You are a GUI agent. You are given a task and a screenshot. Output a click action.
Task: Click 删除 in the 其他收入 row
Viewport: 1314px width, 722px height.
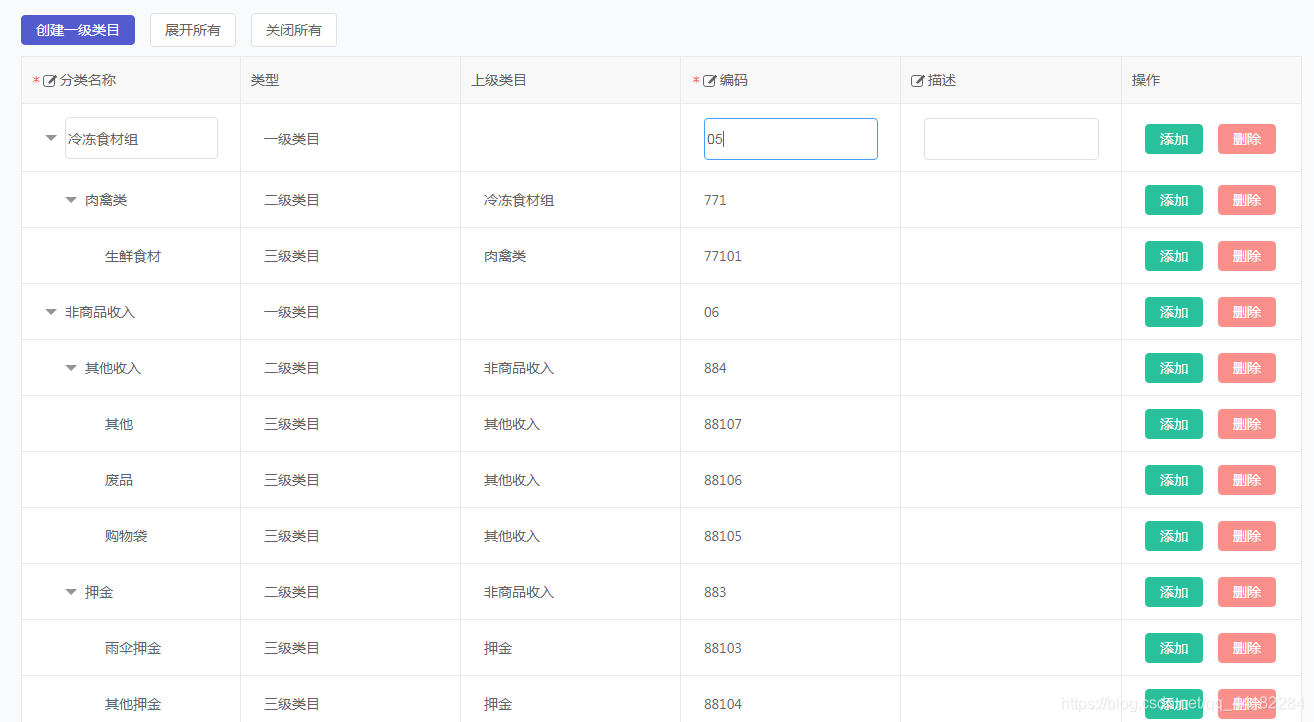click(1247, 368)
